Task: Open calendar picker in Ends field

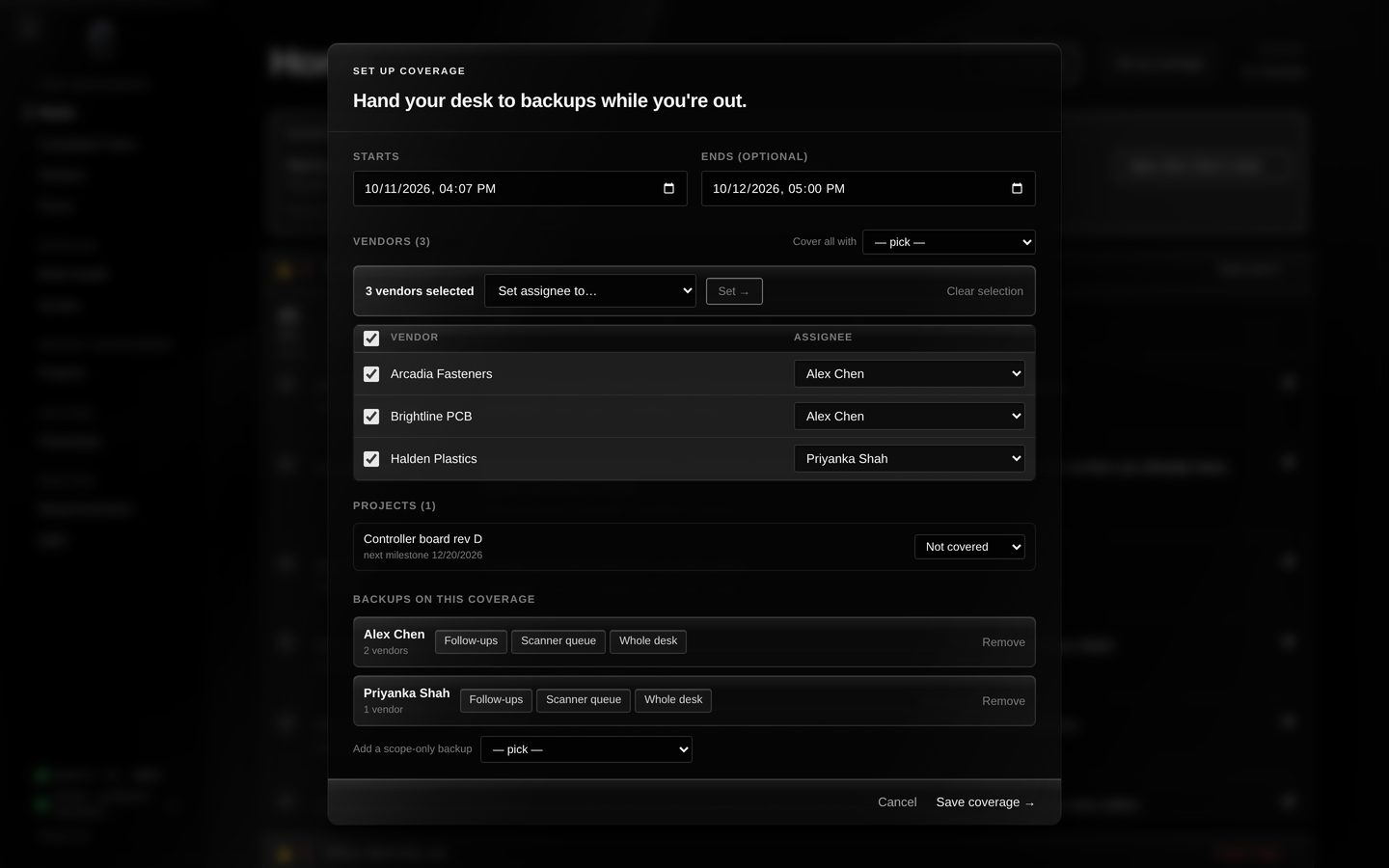Action: click(1017, 189)
